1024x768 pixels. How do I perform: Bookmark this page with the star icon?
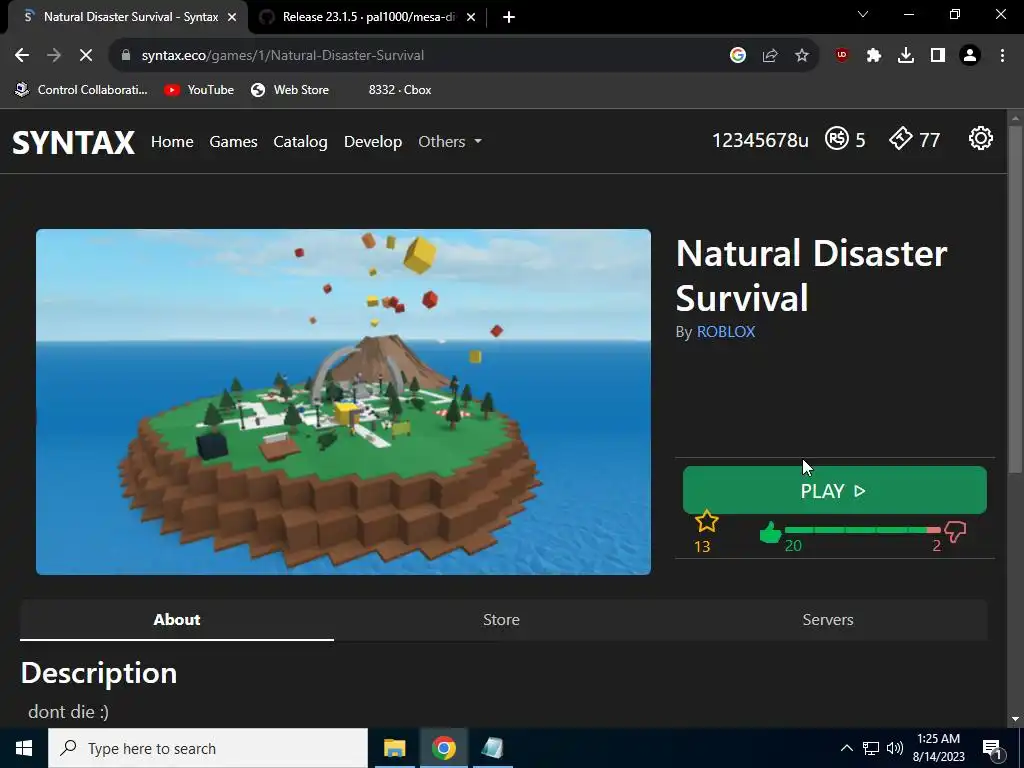click(802, 56)
